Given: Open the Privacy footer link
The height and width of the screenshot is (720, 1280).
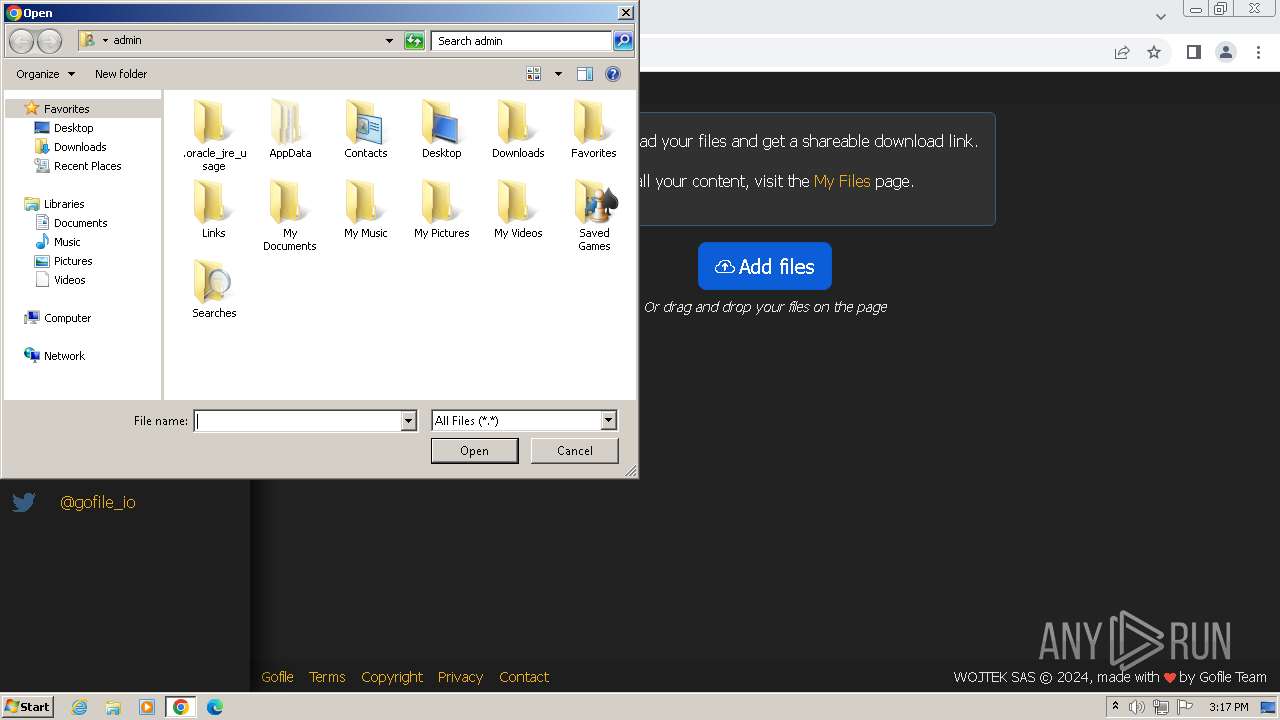Looking at the screenshot, I should (x=460, y=677).
